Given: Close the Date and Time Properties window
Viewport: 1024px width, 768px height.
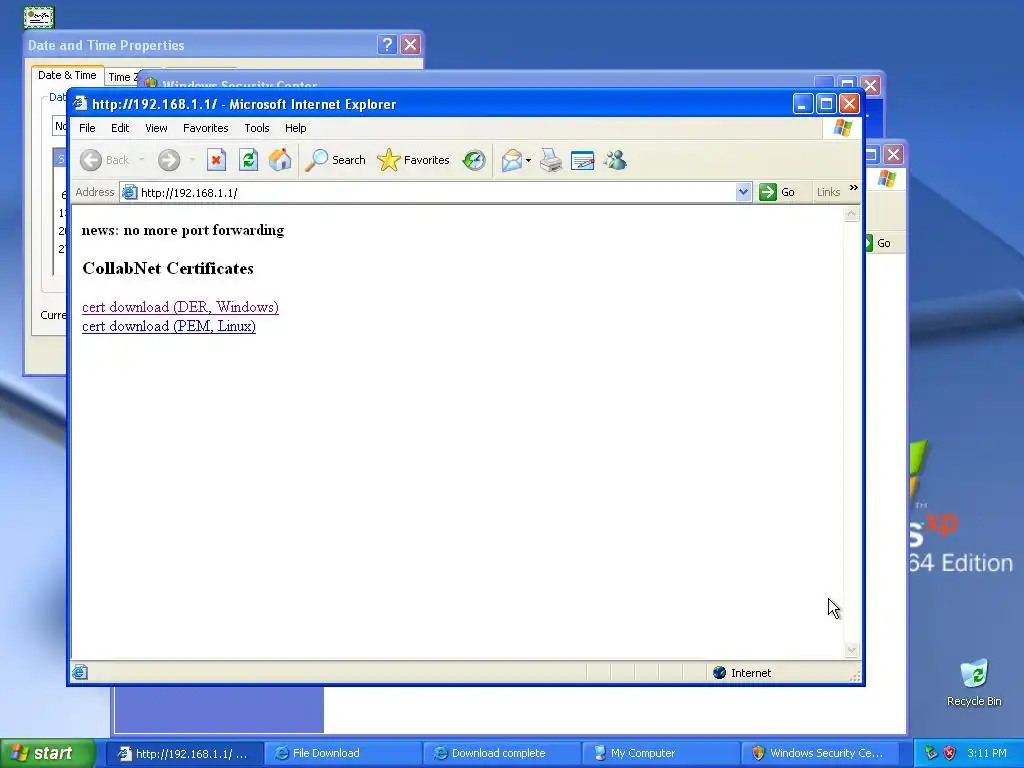Looking at the screenshot, I should [410, 44].
